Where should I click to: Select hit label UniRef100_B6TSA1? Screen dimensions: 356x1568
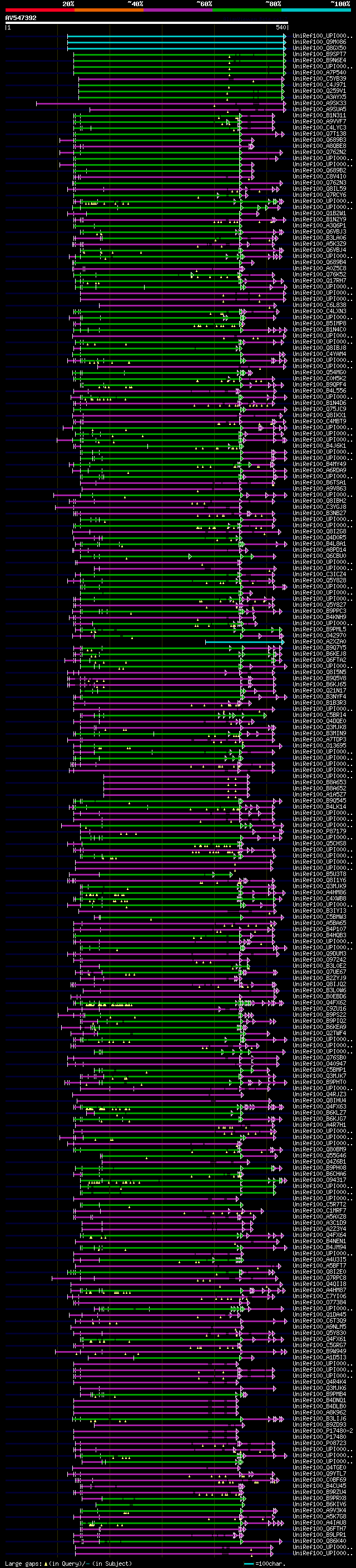point(319,483)
